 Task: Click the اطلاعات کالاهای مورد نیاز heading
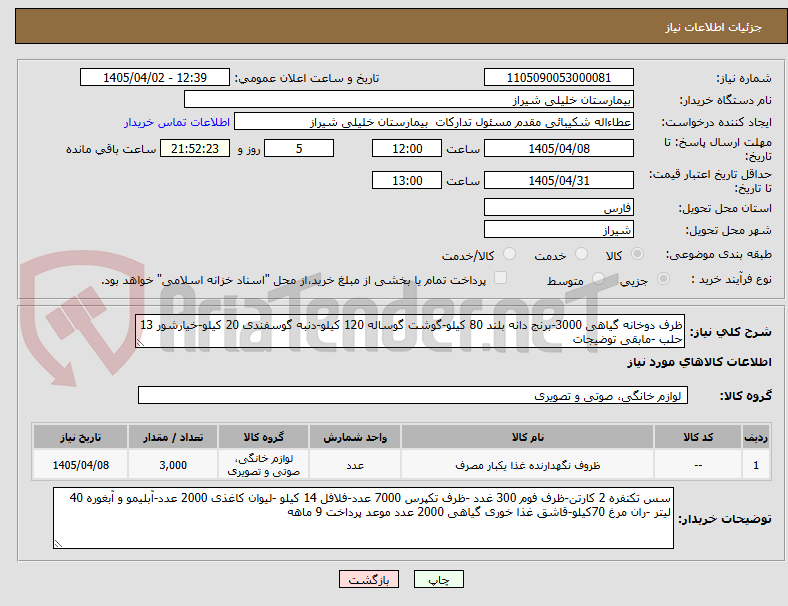[699, 362]
